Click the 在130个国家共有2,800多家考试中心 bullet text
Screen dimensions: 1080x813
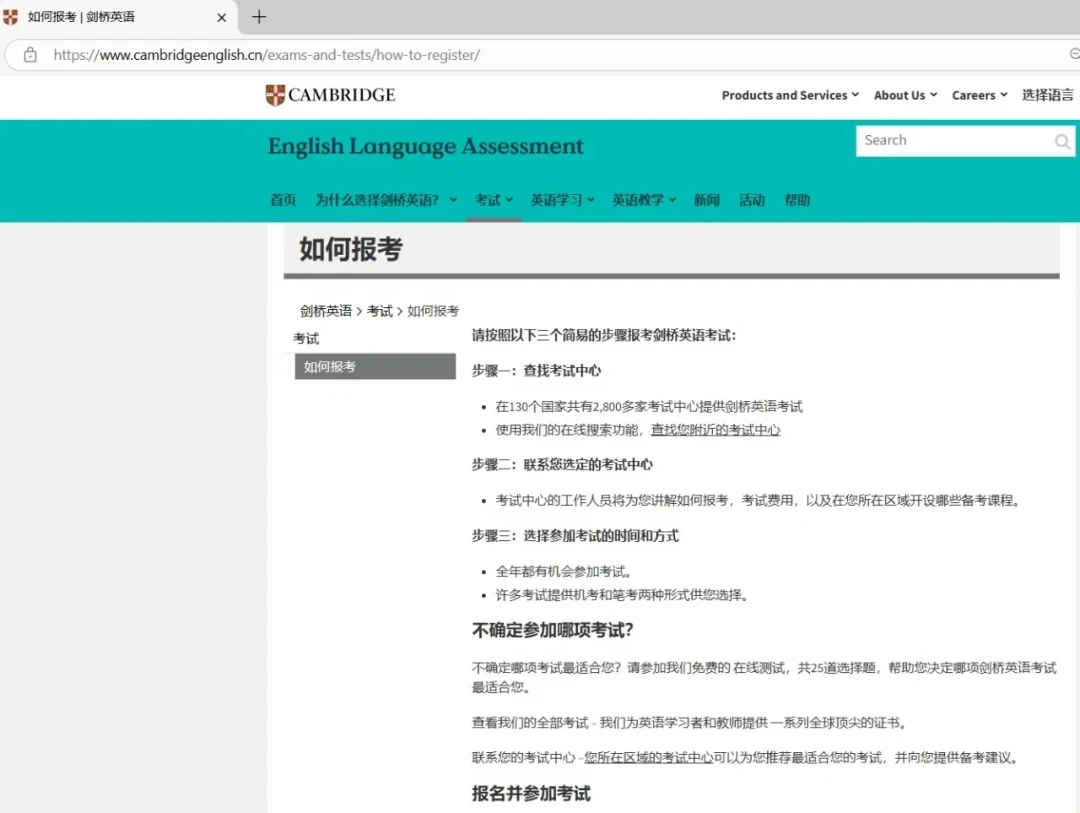(x=649, y=406)
